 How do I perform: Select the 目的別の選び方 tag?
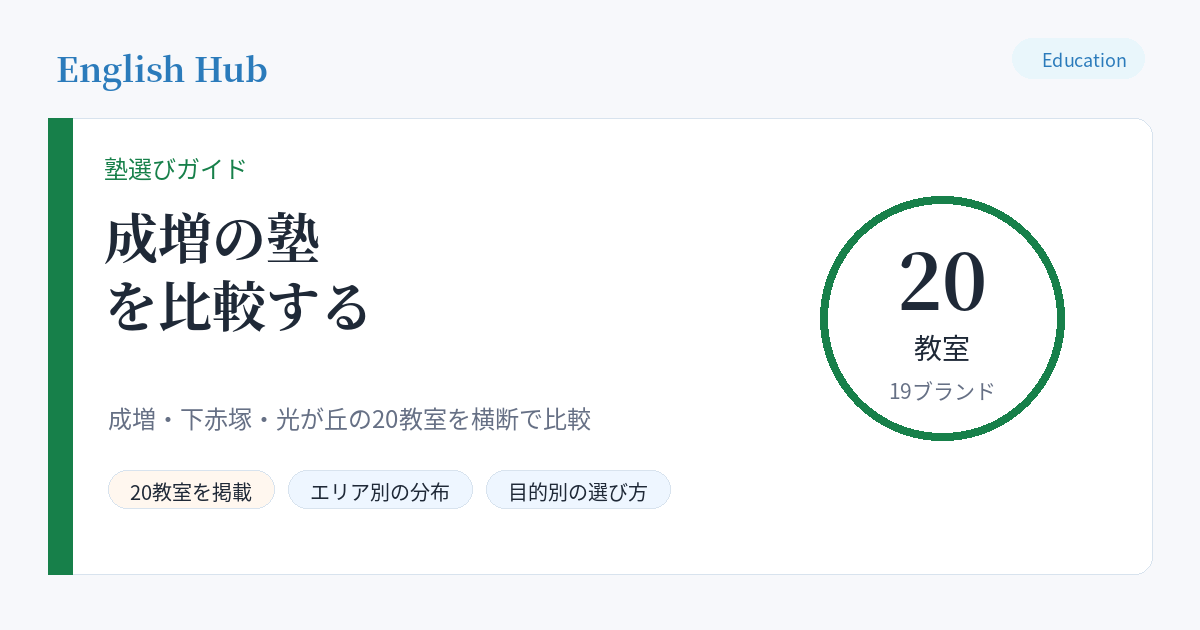(x=578, y=490)
